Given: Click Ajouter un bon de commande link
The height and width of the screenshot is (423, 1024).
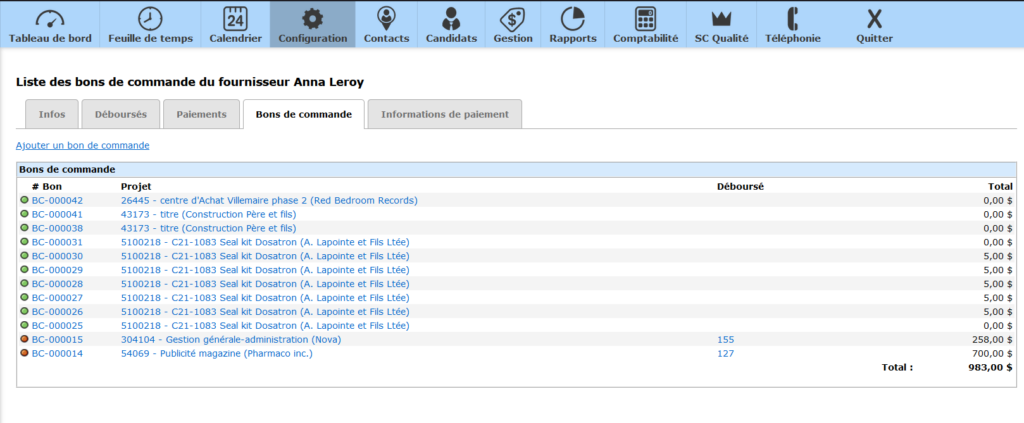Looking at the screenshot, I should (x=82, y=146).
